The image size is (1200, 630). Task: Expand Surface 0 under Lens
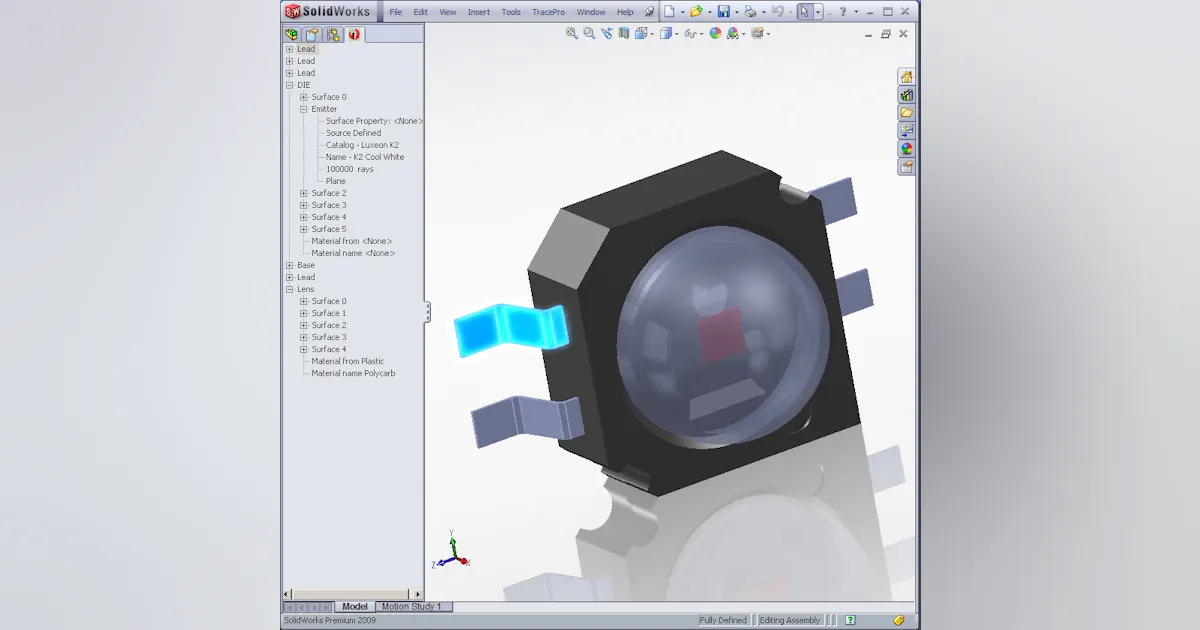tap(303, 301)
